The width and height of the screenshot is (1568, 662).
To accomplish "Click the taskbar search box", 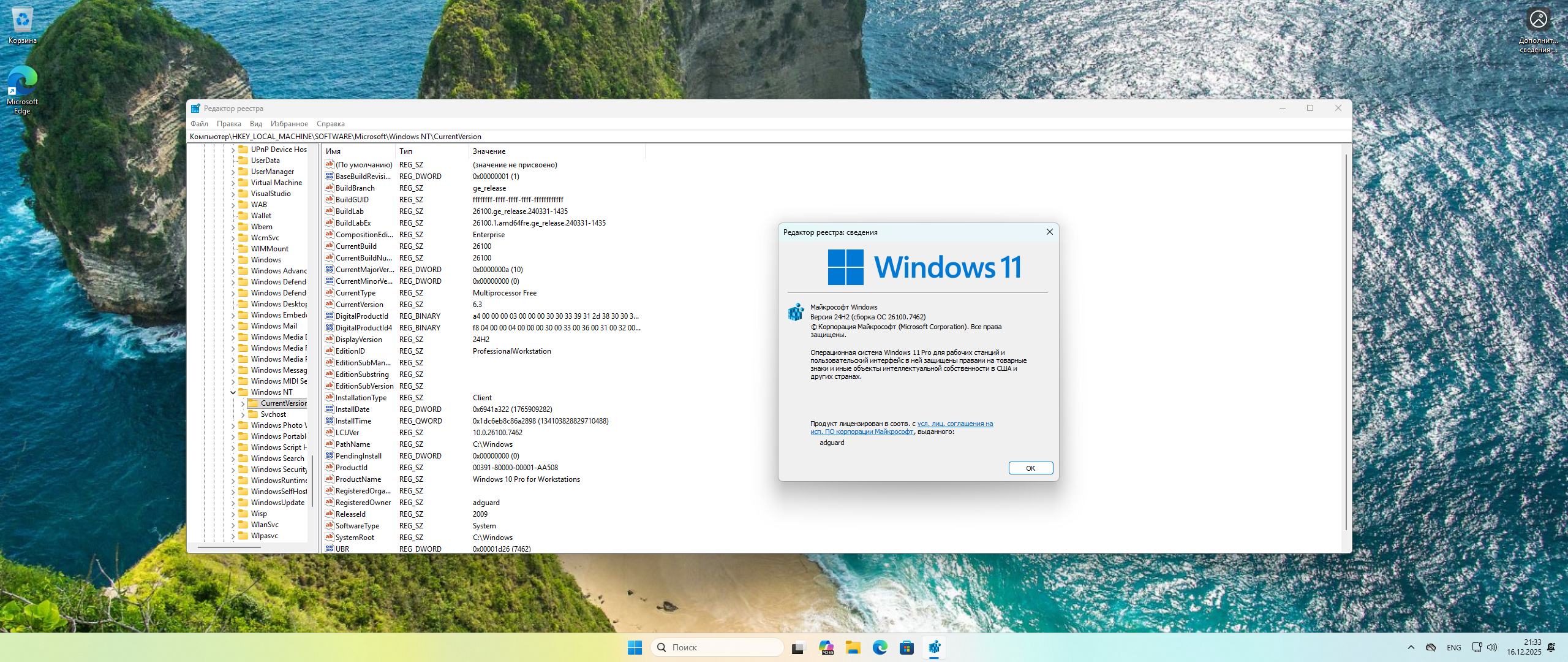I will [717, 647].
